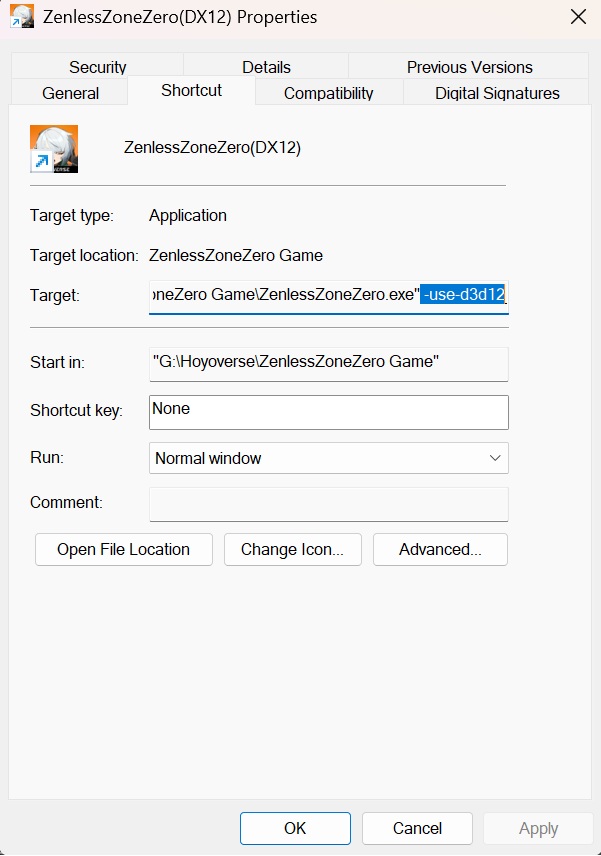
Task: Go to the Digital Signatures tab
Action: [497, 93]
